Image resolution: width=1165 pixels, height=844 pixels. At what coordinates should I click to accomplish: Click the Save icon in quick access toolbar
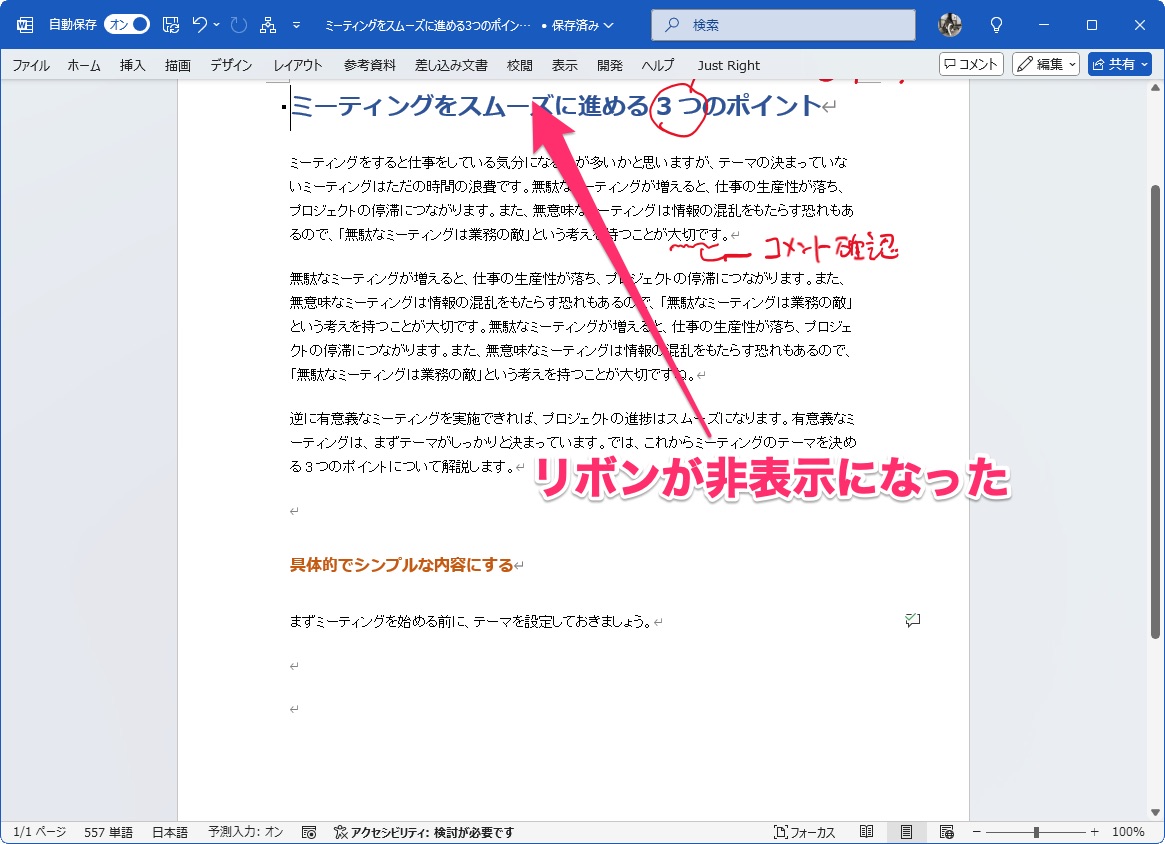(x=170, y=24)
